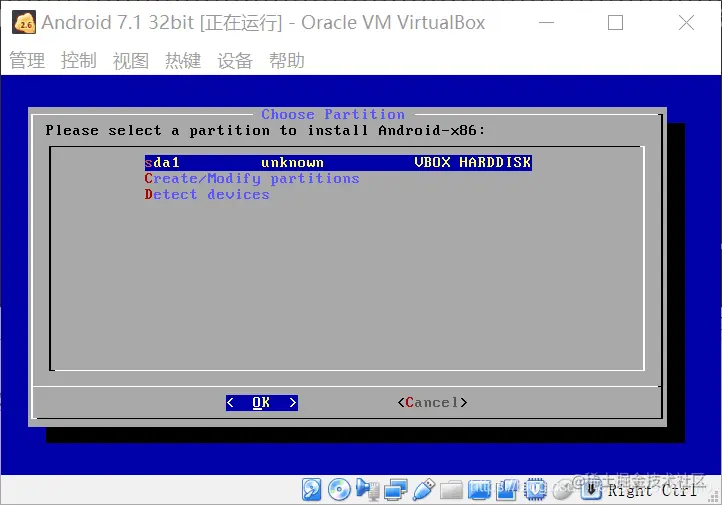Minimize the VirtualBox window
722x505 pixels.
click(547, 23)
